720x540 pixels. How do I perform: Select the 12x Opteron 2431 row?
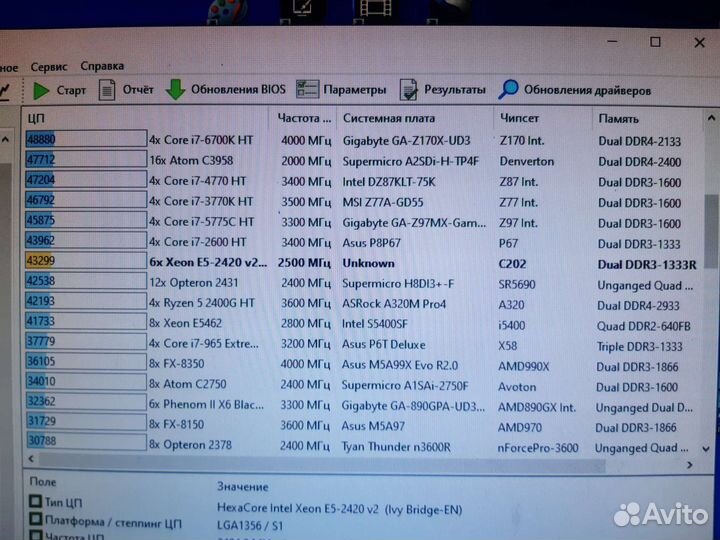tap(193, 282)
